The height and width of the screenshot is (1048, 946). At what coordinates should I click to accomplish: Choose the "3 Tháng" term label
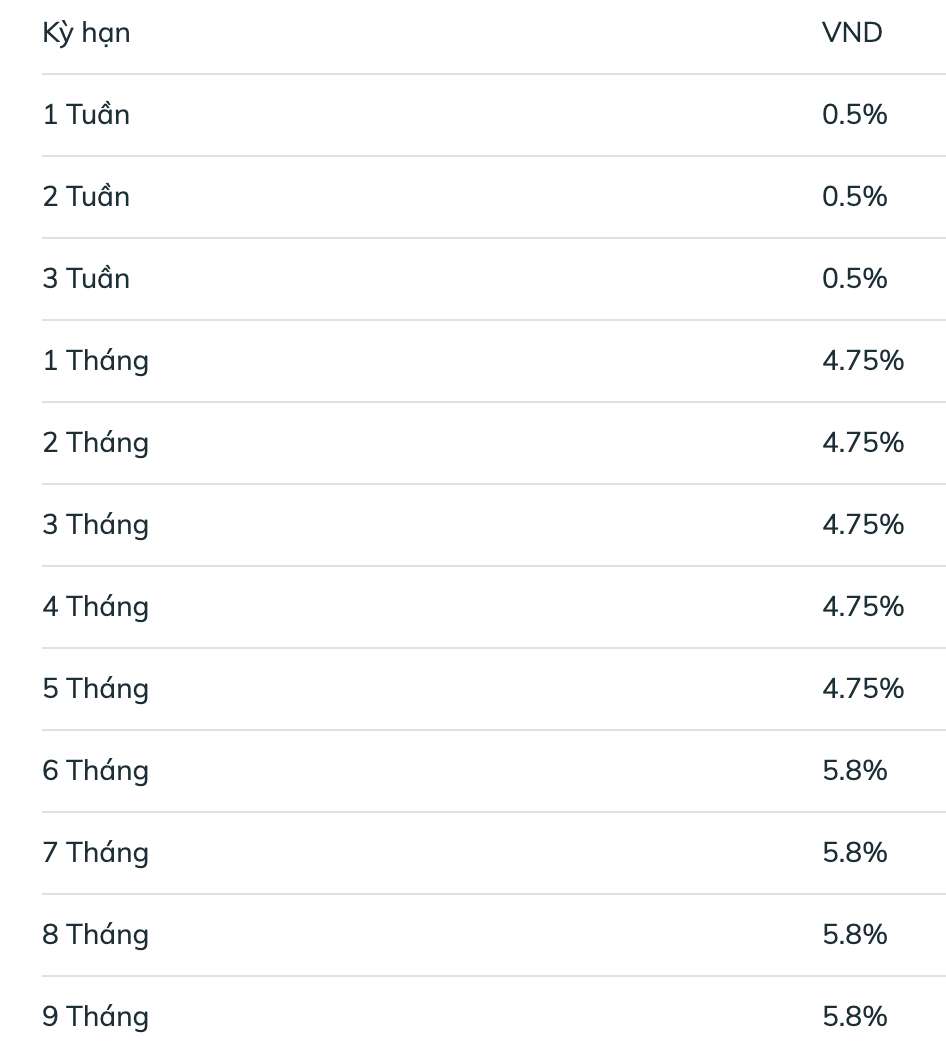pyautogui.click(x=95, y=525)
